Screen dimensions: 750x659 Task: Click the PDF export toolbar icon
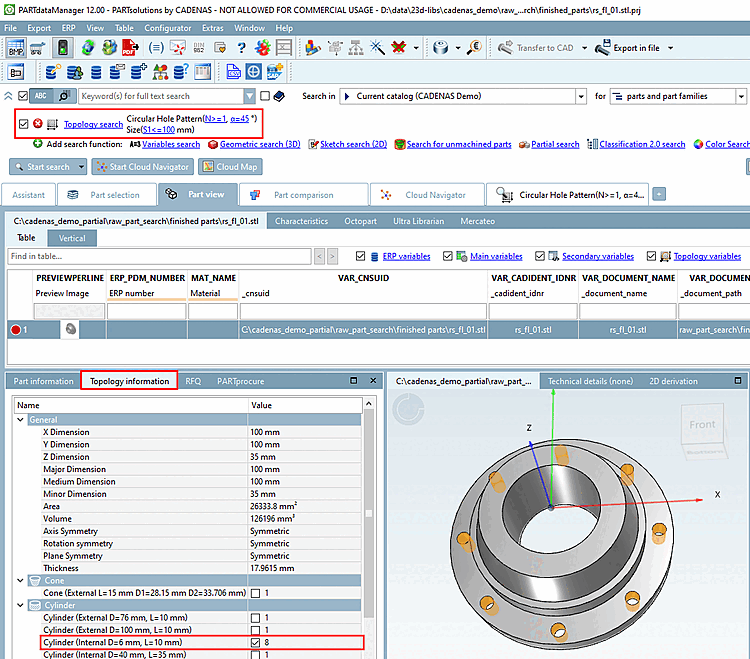point(131,47)
